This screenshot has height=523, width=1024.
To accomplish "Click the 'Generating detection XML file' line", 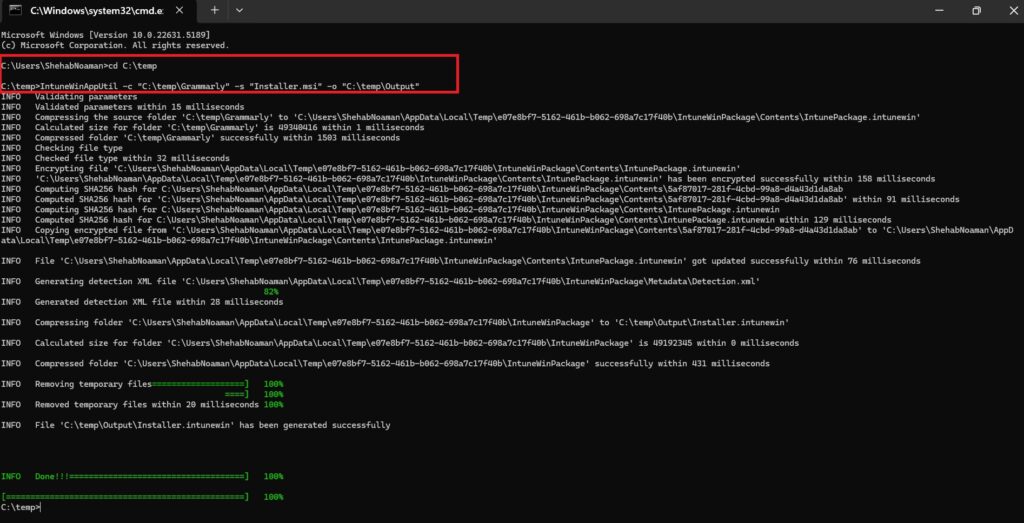I will tap(381, 281).
